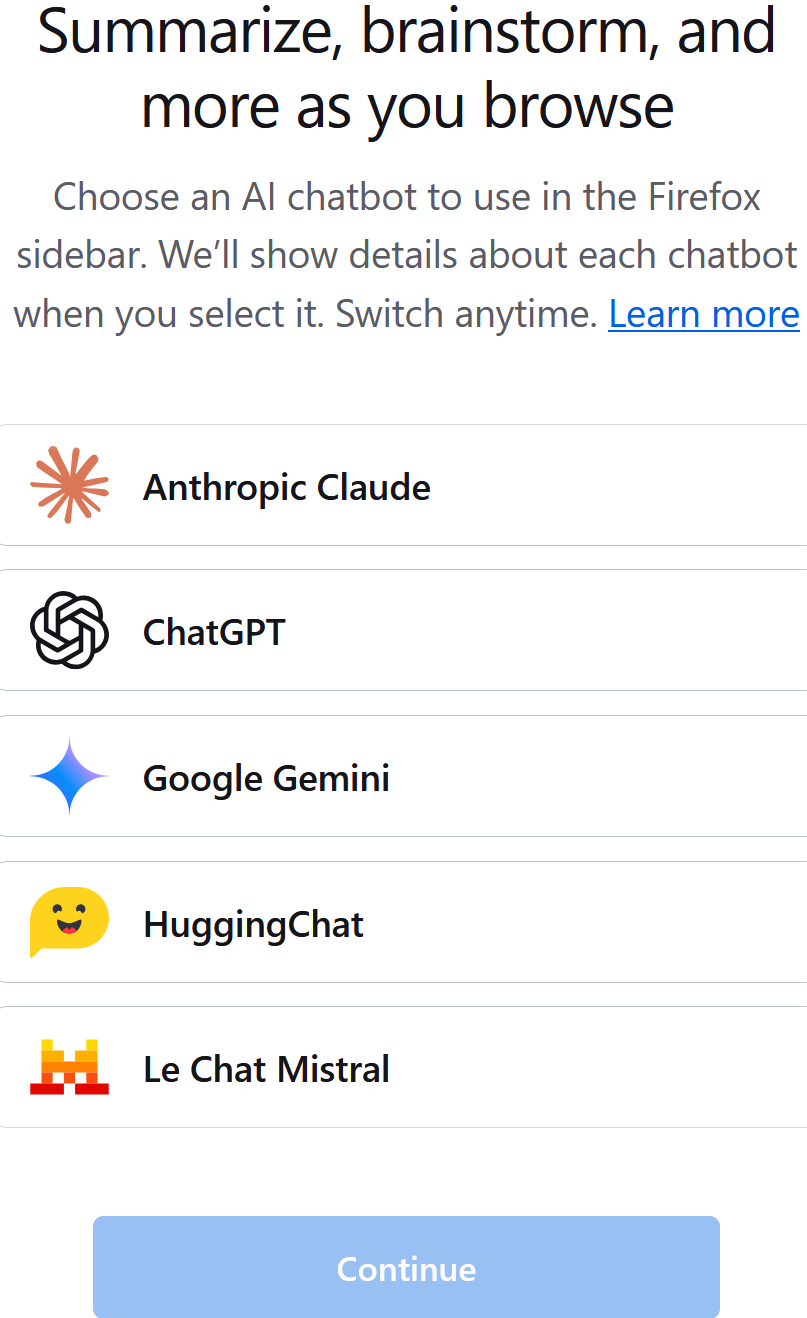Click the ChatGPT swirl logo

pyautogui.click(x=68, y=630)
